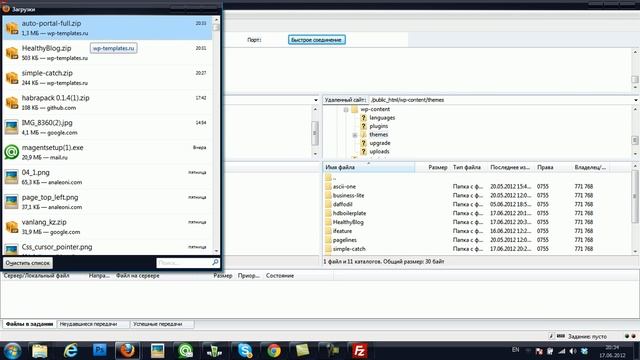Image resolution: width=640 pixels, height=360 pixels.
Task: Sort by Тип файла column
Action: [468, 167]
